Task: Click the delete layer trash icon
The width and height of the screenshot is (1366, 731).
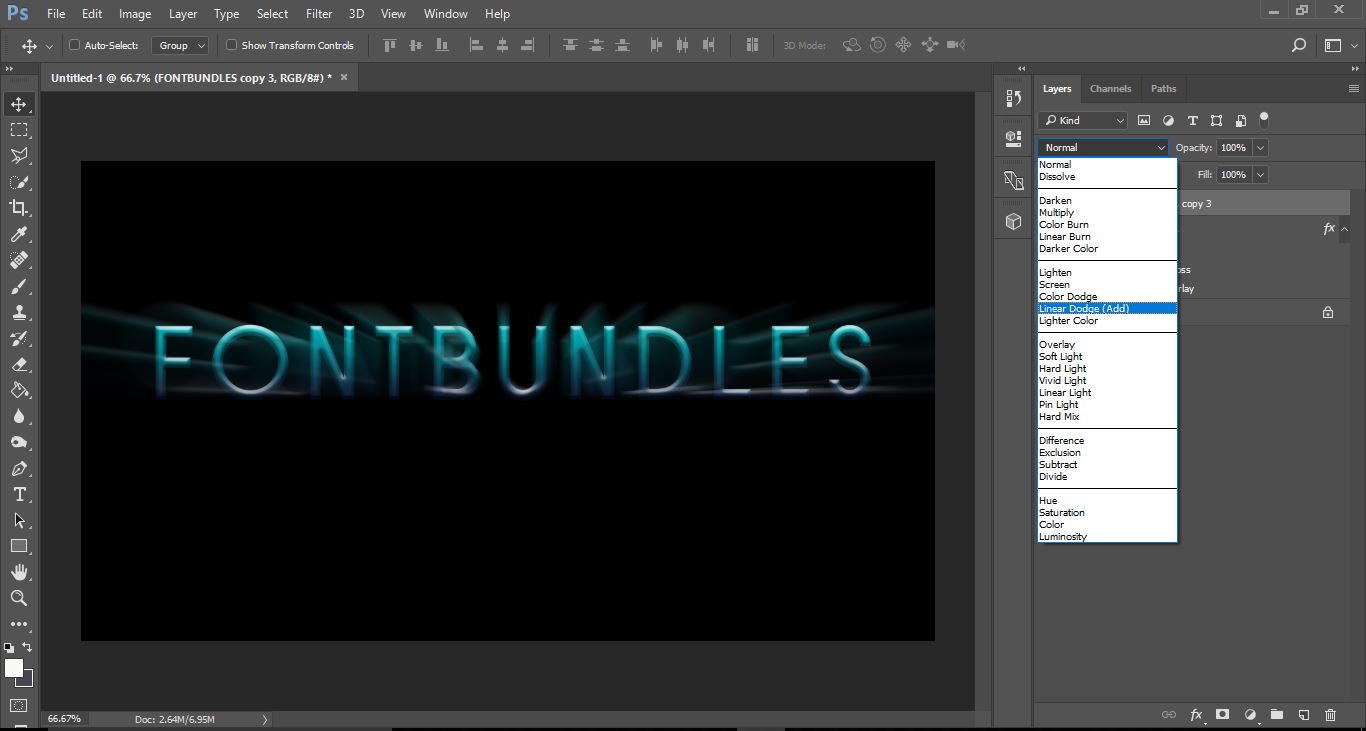Action: [1330, 715]
